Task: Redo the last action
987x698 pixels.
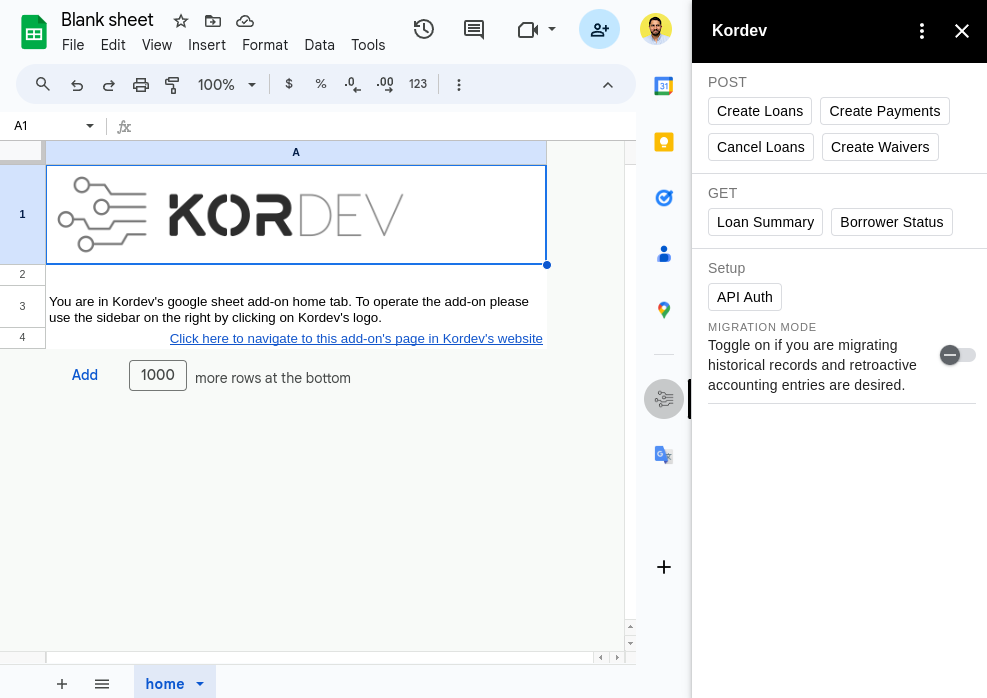Action: tap(108, 85)
